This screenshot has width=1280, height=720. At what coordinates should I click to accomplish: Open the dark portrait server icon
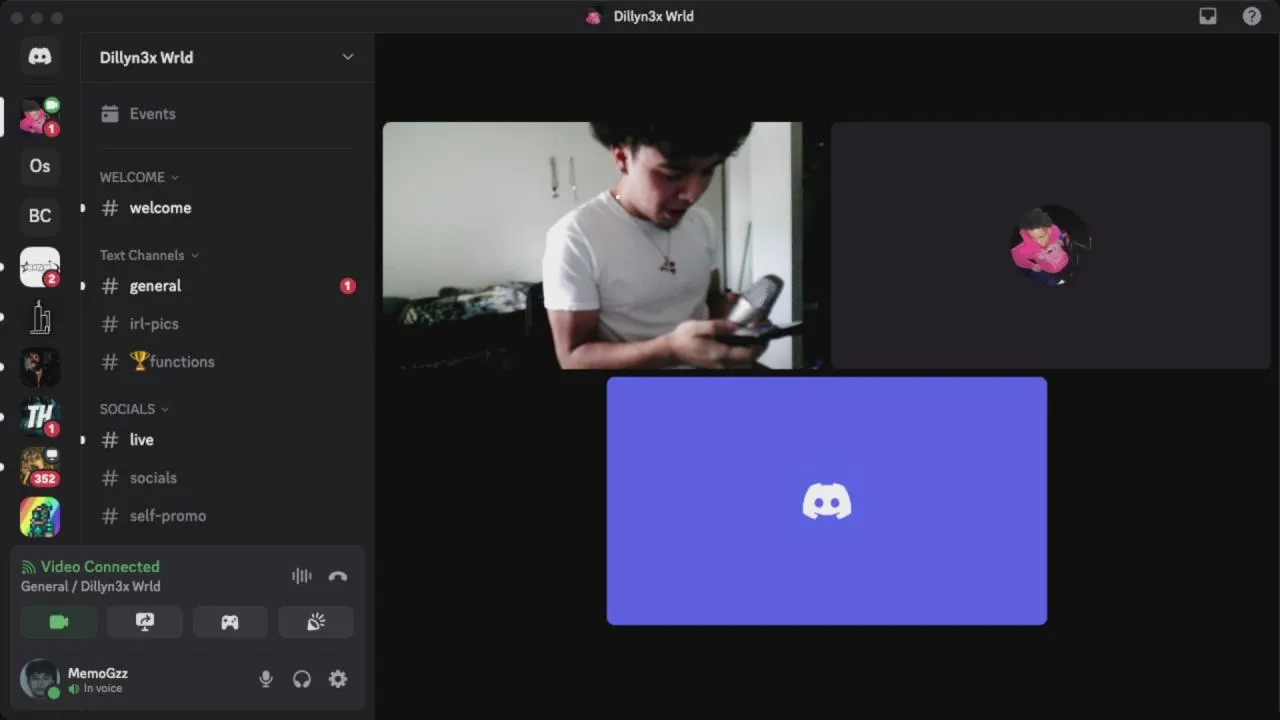40,367
